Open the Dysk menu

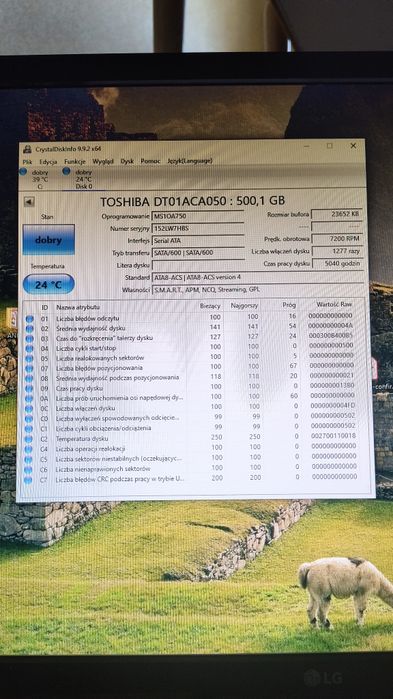(x=127, y=161)
